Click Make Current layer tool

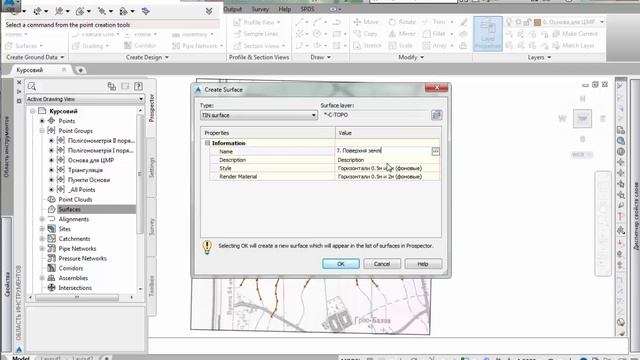pos(575,34)
